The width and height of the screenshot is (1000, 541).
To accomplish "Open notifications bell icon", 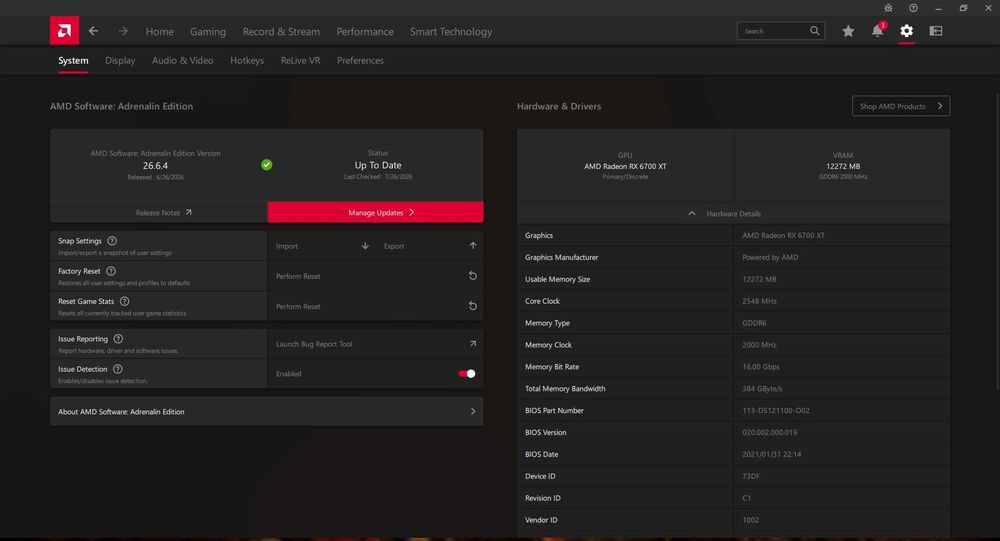I will 878,31.
